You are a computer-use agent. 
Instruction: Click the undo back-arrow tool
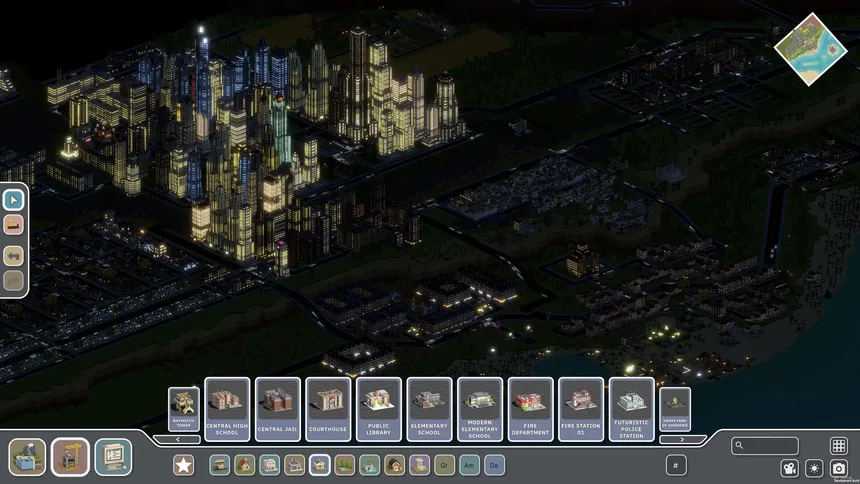14,256
